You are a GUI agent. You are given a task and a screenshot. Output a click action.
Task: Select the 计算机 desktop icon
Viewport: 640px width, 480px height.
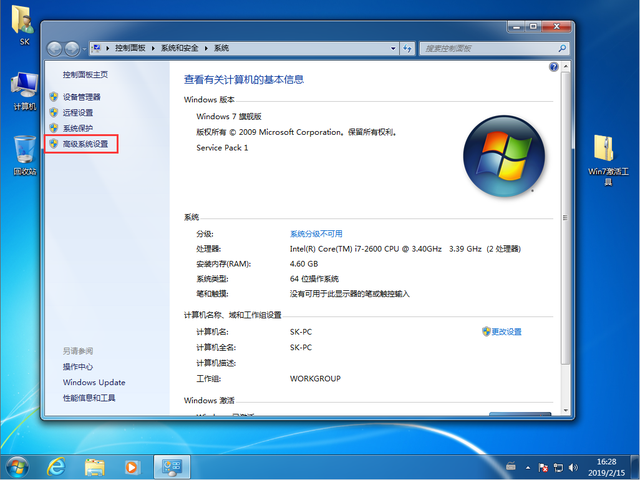pyautogui.click(x=24, y=91)
